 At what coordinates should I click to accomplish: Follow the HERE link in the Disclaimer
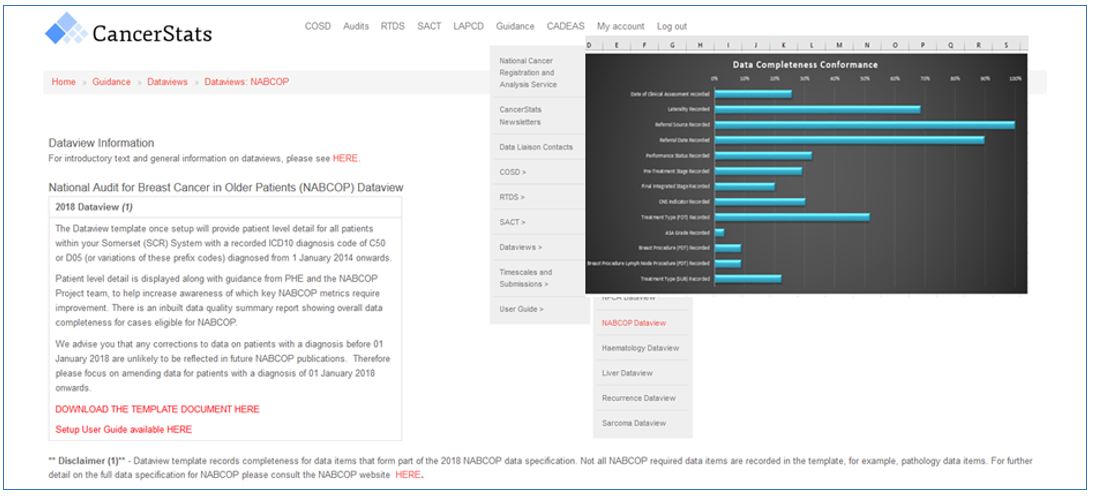click(408, 475)
